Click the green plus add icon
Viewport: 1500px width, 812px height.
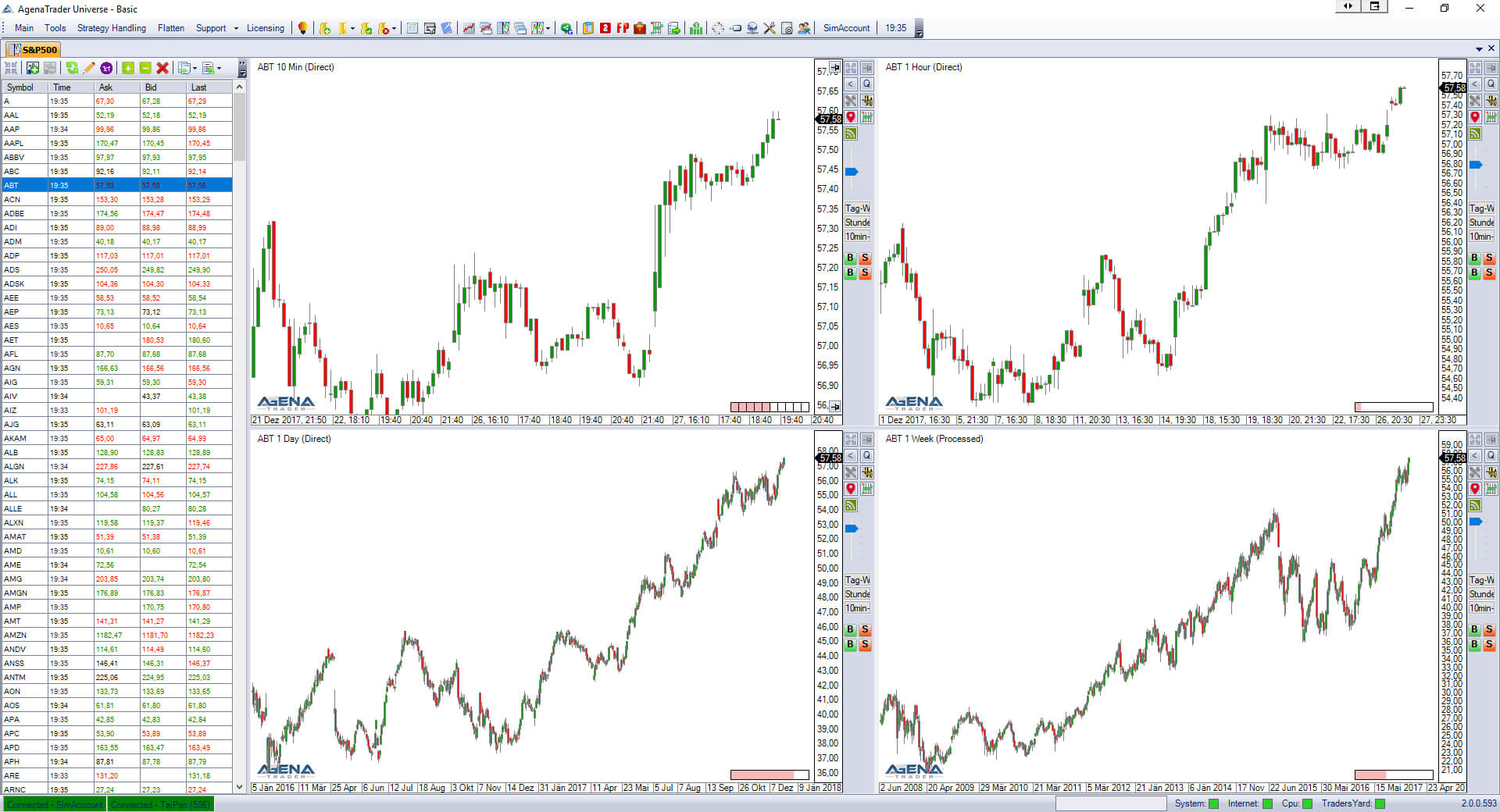128,68
